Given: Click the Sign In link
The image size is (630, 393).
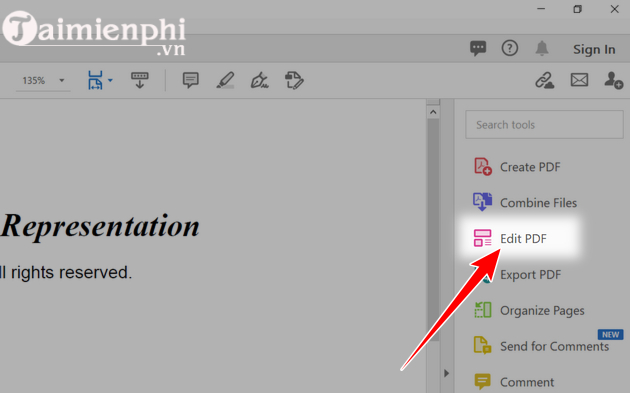Looking at the screenshot, I should point(594,49).
